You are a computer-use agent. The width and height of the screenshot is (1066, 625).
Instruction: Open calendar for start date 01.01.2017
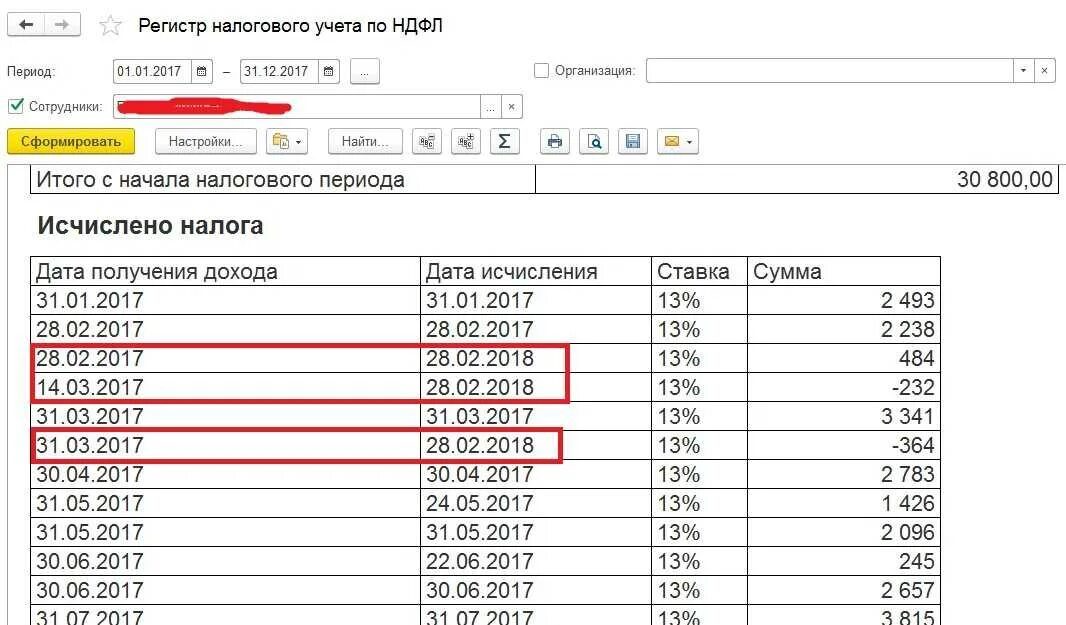click(201, 71)
